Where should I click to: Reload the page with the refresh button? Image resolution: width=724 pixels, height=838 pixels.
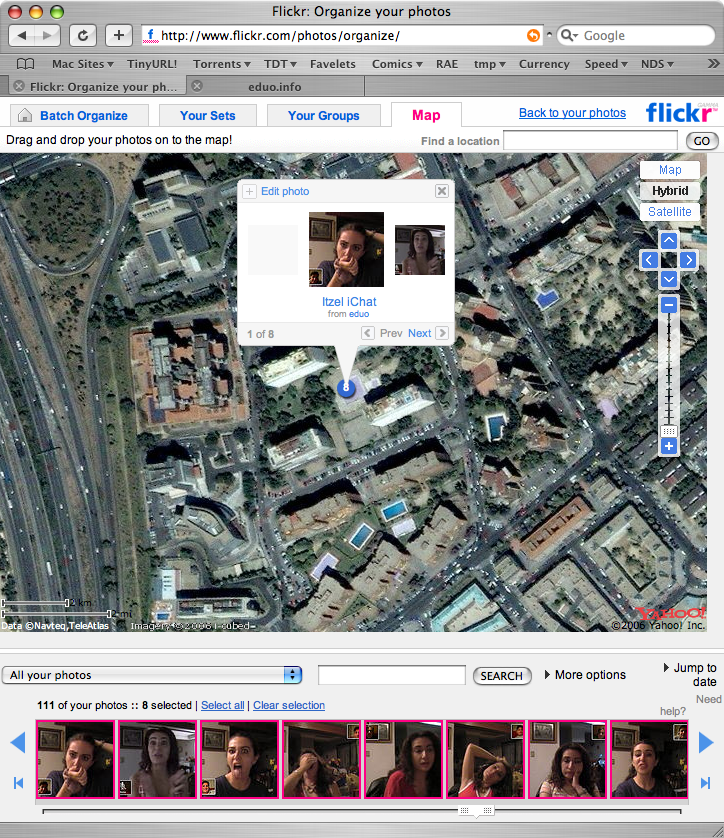83,36
